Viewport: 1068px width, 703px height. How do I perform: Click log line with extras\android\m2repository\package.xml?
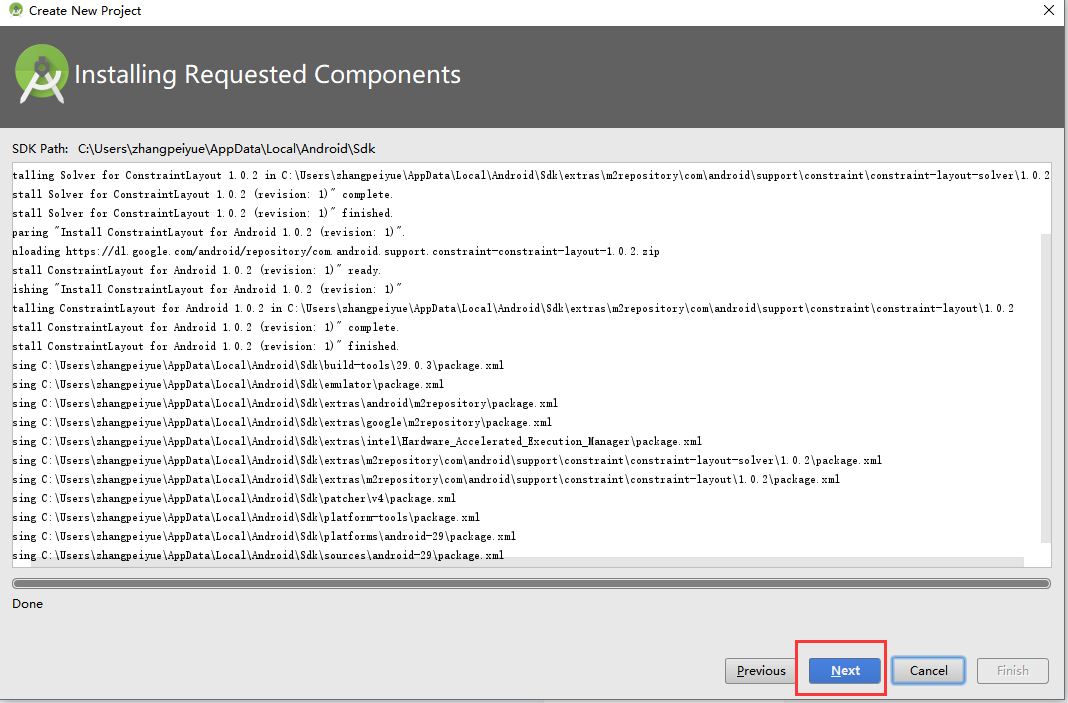tap(285, 403)
